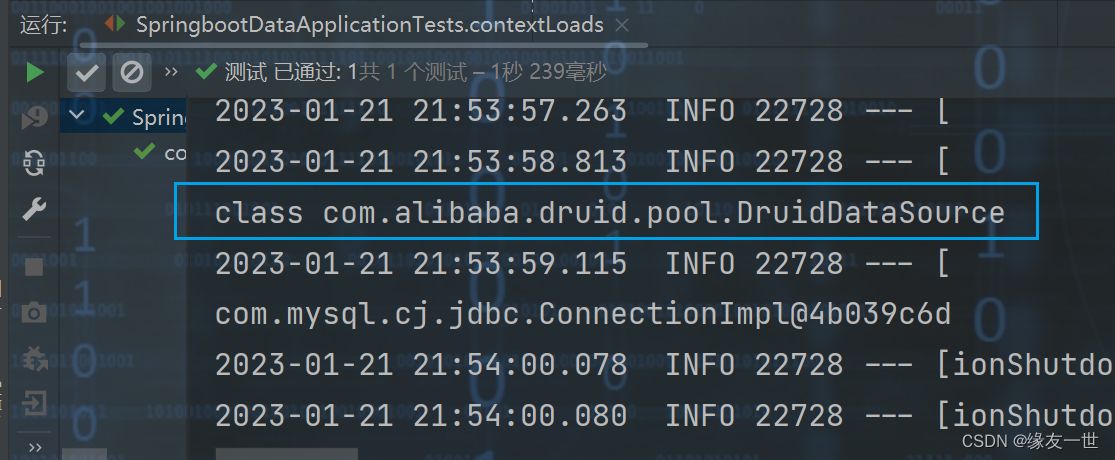This screenshot has height=460, width=1115.
Task: Expand more toolbar actions chevron
Action: pyautogui.click(x=171, y=72)
